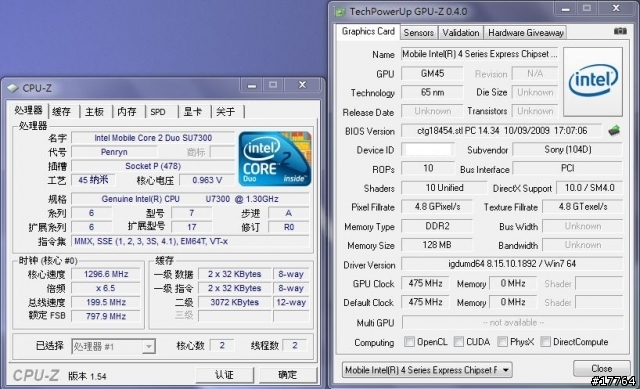Minimize the GPU-Z window
The height and width of the screenshot is (389, 640).
565,9
